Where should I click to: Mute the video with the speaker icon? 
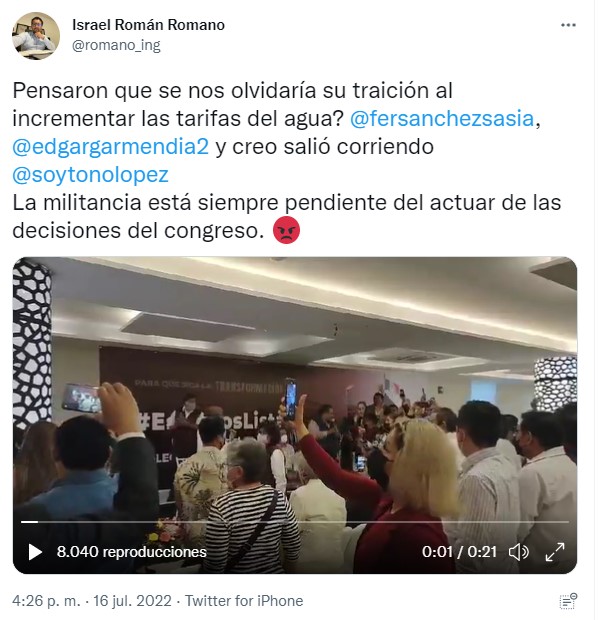click(518, 552)
